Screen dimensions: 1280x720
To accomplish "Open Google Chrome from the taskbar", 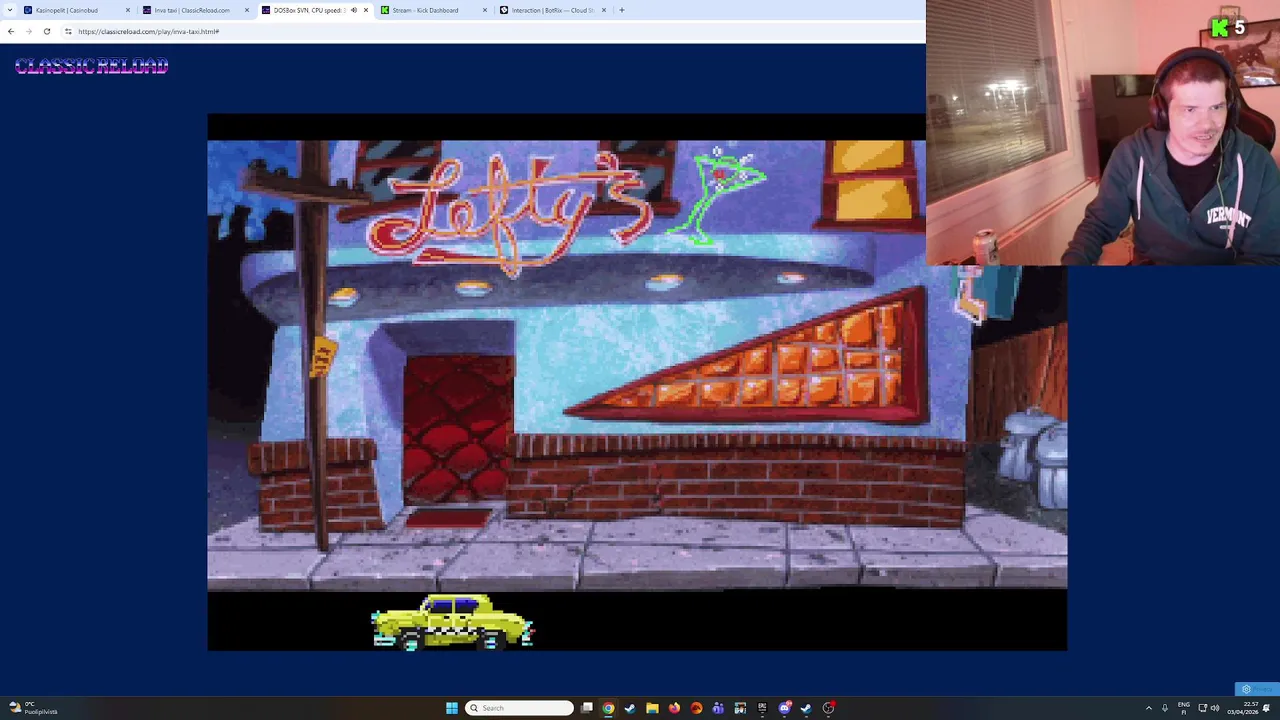I will [608, 708].
